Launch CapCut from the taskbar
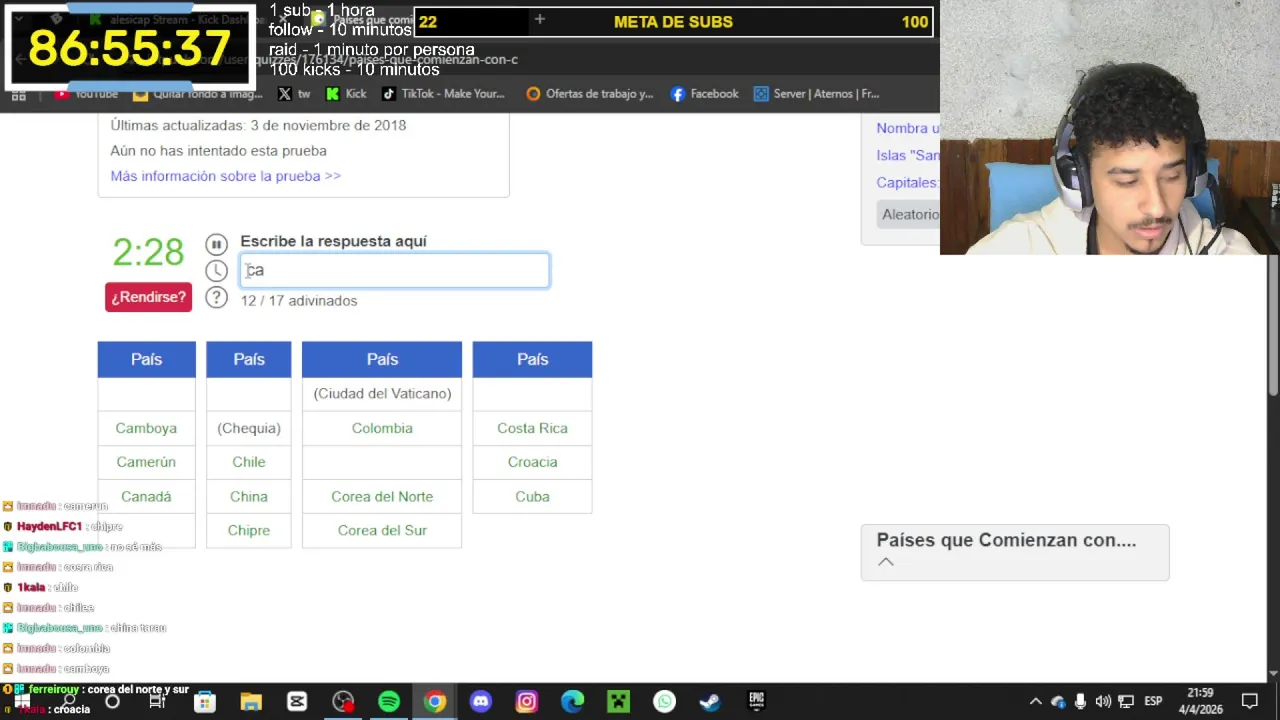This screenshot has width=1280, height=720. 297,702
